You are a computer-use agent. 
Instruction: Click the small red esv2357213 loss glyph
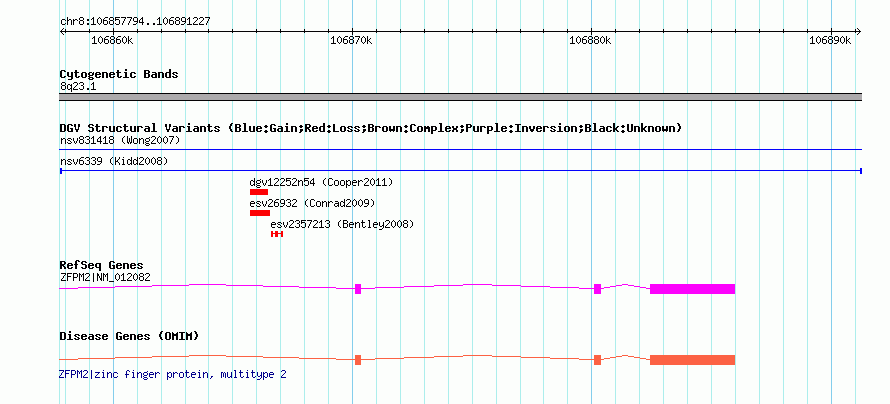coord(277,234)
